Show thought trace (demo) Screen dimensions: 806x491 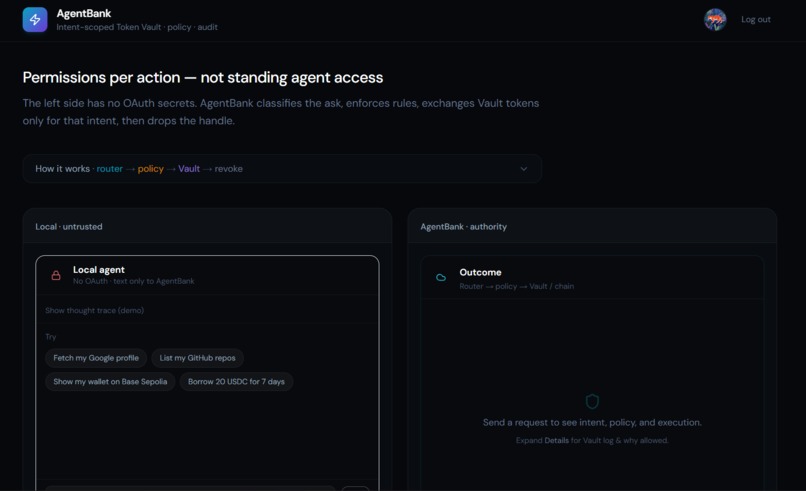point(95,311)
